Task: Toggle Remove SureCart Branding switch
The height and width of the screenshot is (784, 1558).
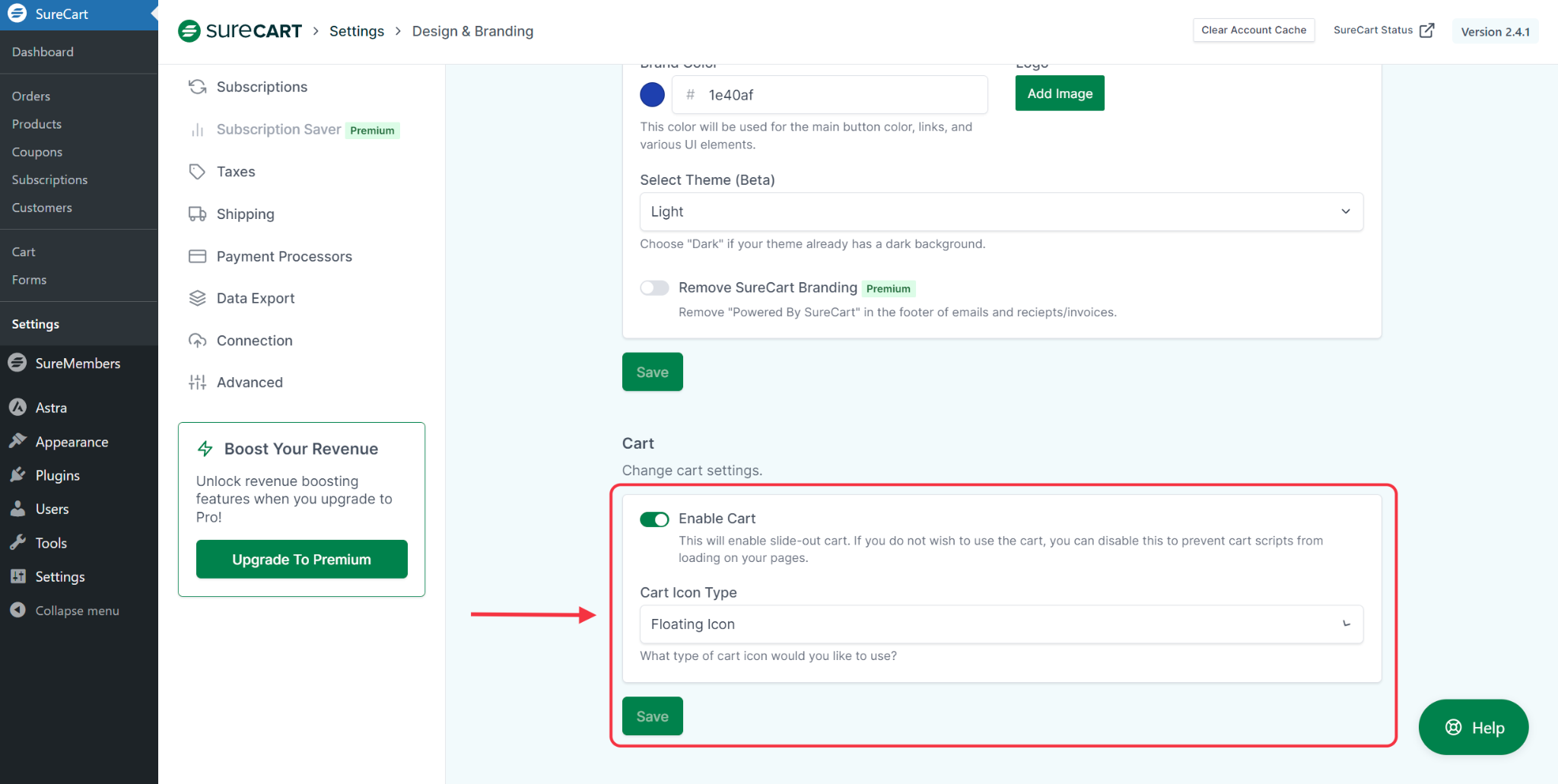Action: pos(653,288)
